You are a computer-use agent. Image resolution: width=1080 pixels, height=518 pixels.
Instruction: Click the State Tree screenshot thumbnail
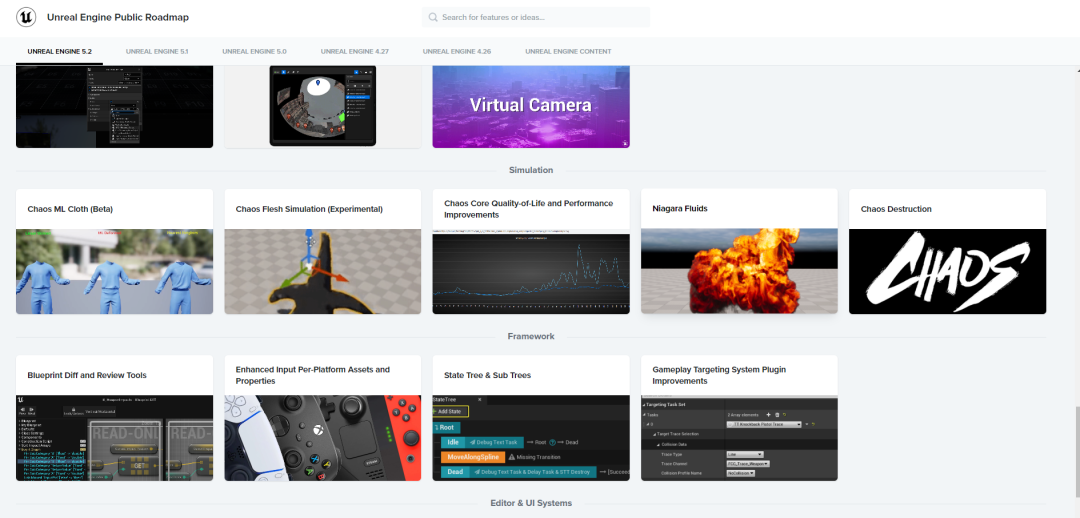pos(531,438)
